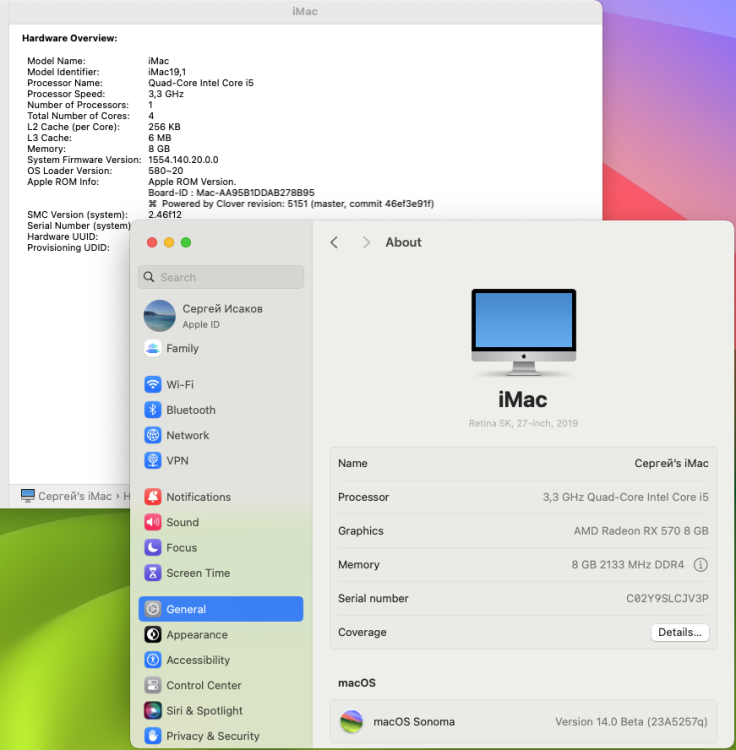Open Appearance icon in sidebar

point(153,635)
